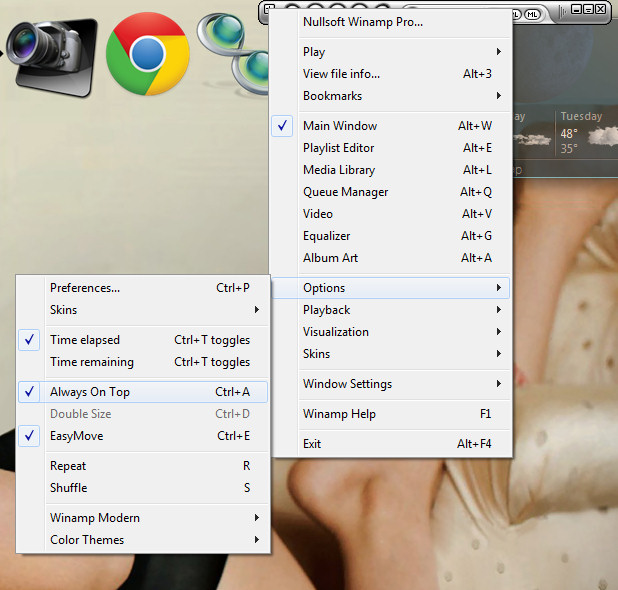Open Winamp Help
Viewport: 618px width, 590px height.
click(390, 414)
